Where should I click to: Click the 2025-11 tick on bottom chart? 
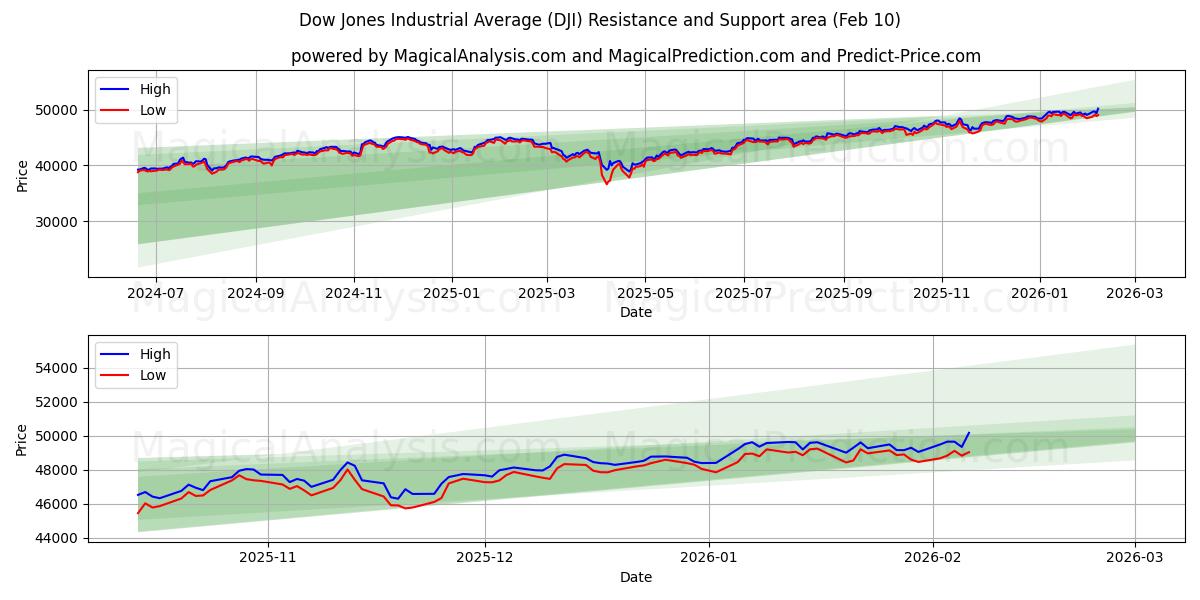pos(267,557)
